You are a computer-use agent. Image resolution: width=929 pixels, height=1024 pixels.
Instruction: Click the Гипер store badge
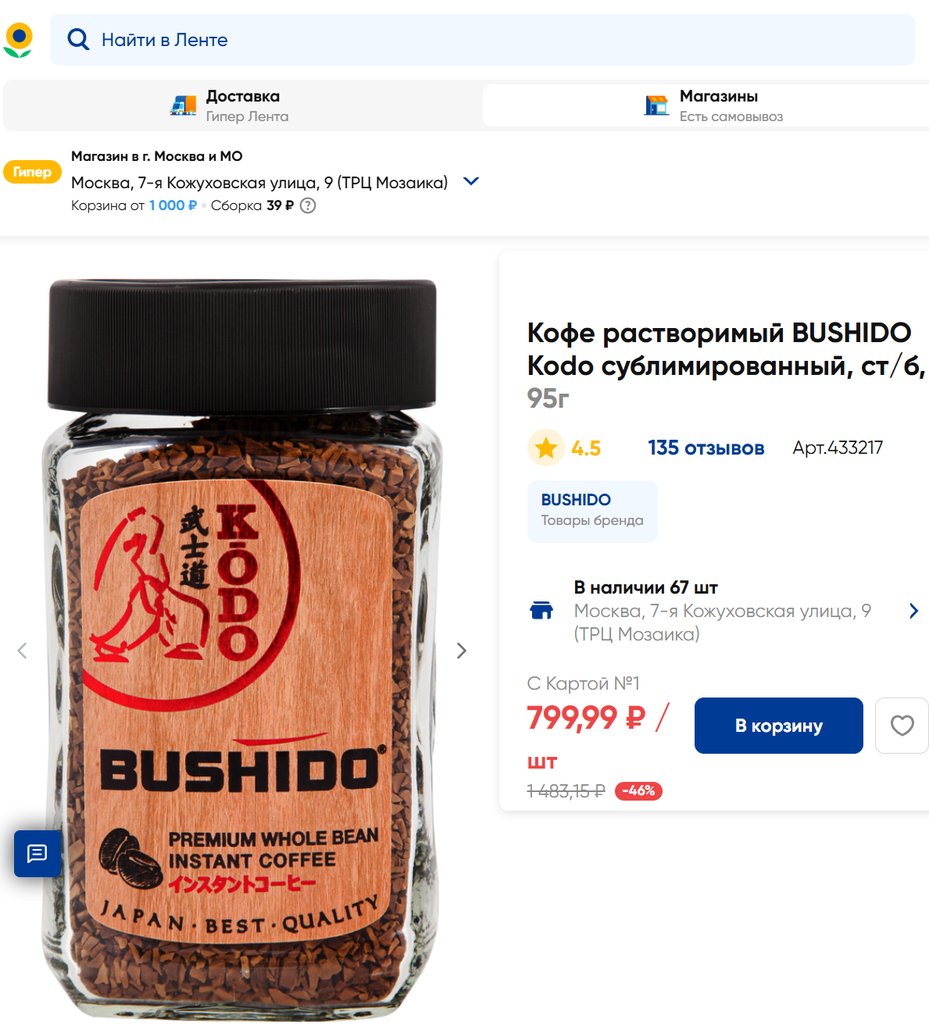tap(32, 172)
